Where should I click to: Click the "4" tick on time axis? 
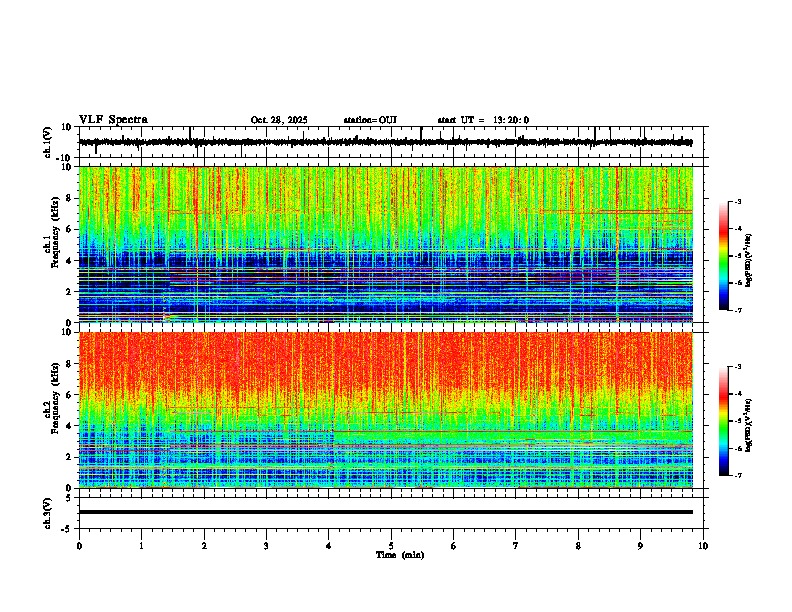(x=329, y=546)
